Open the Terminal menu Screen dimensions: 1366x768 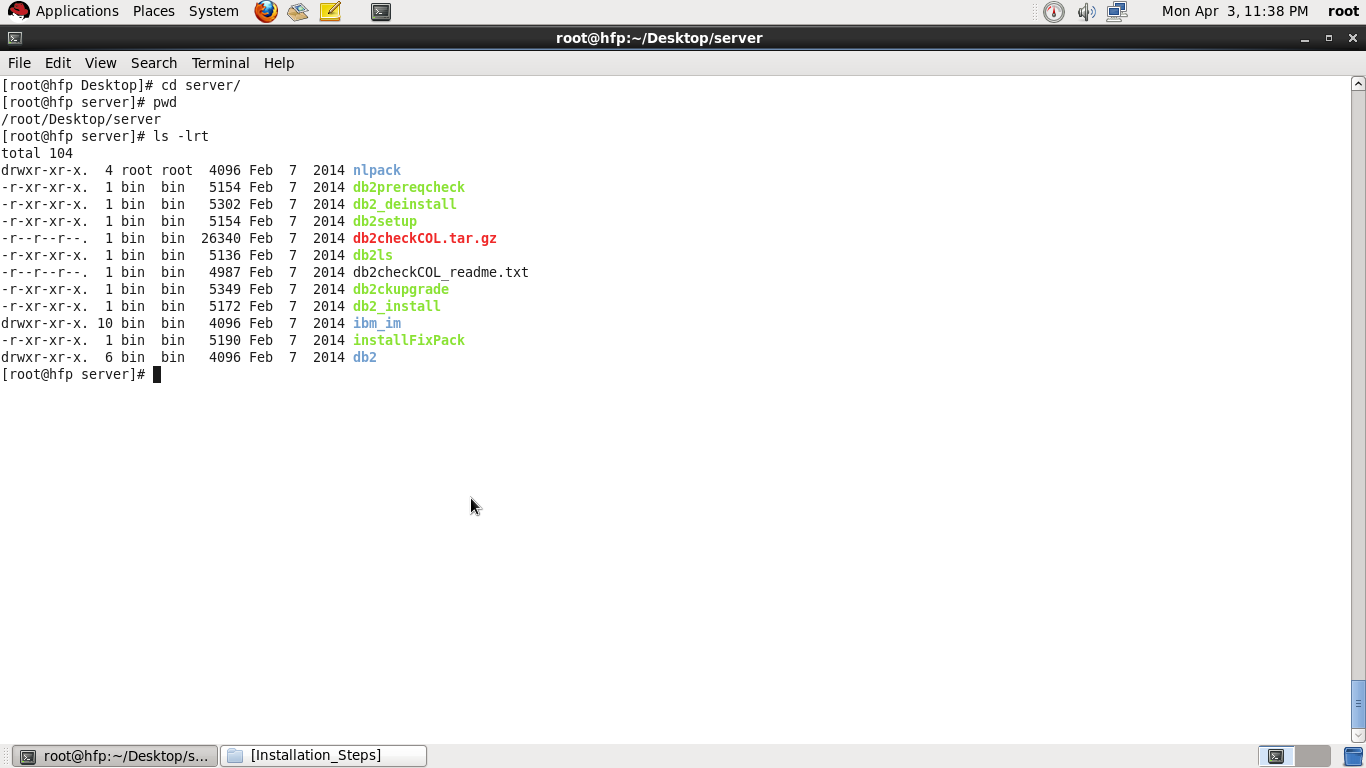point(220,63)
